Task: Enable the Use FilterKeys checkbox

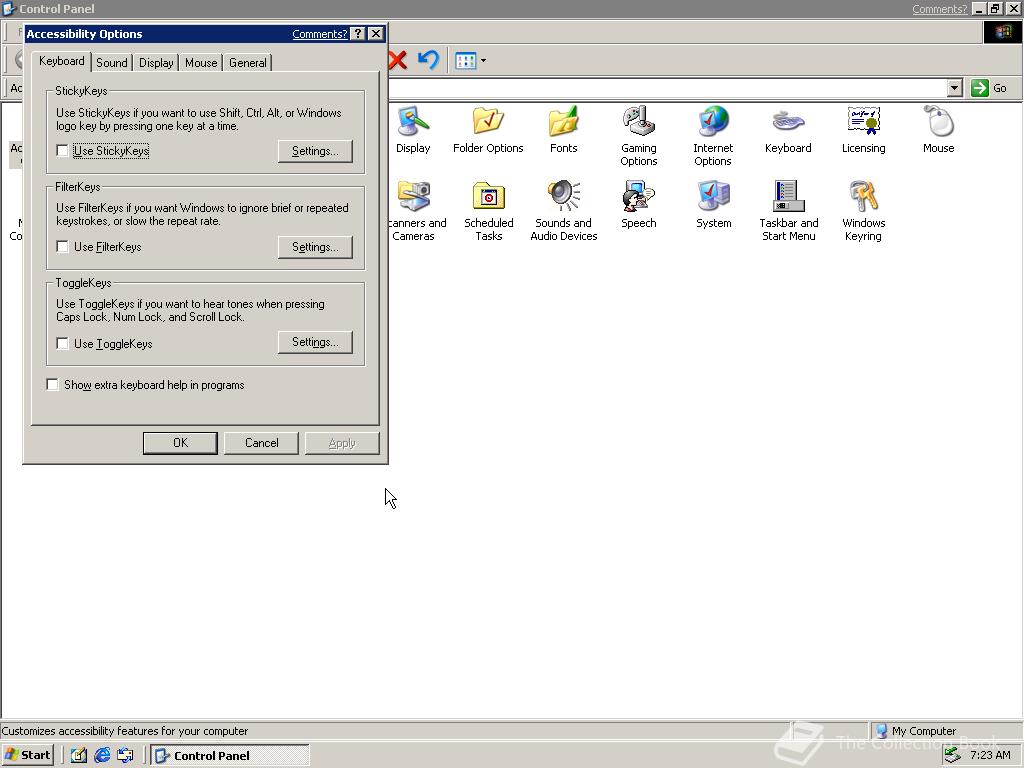Action: [x=62, y=247]
